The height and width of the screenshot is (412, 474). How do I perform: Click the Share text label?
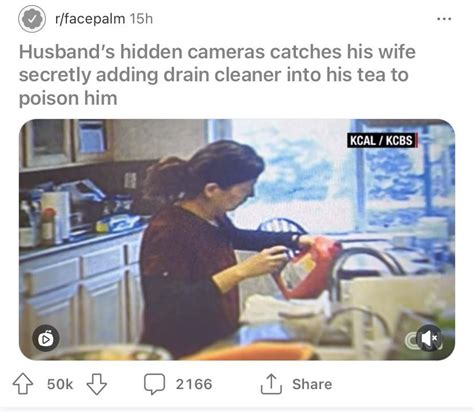[312, 384]
